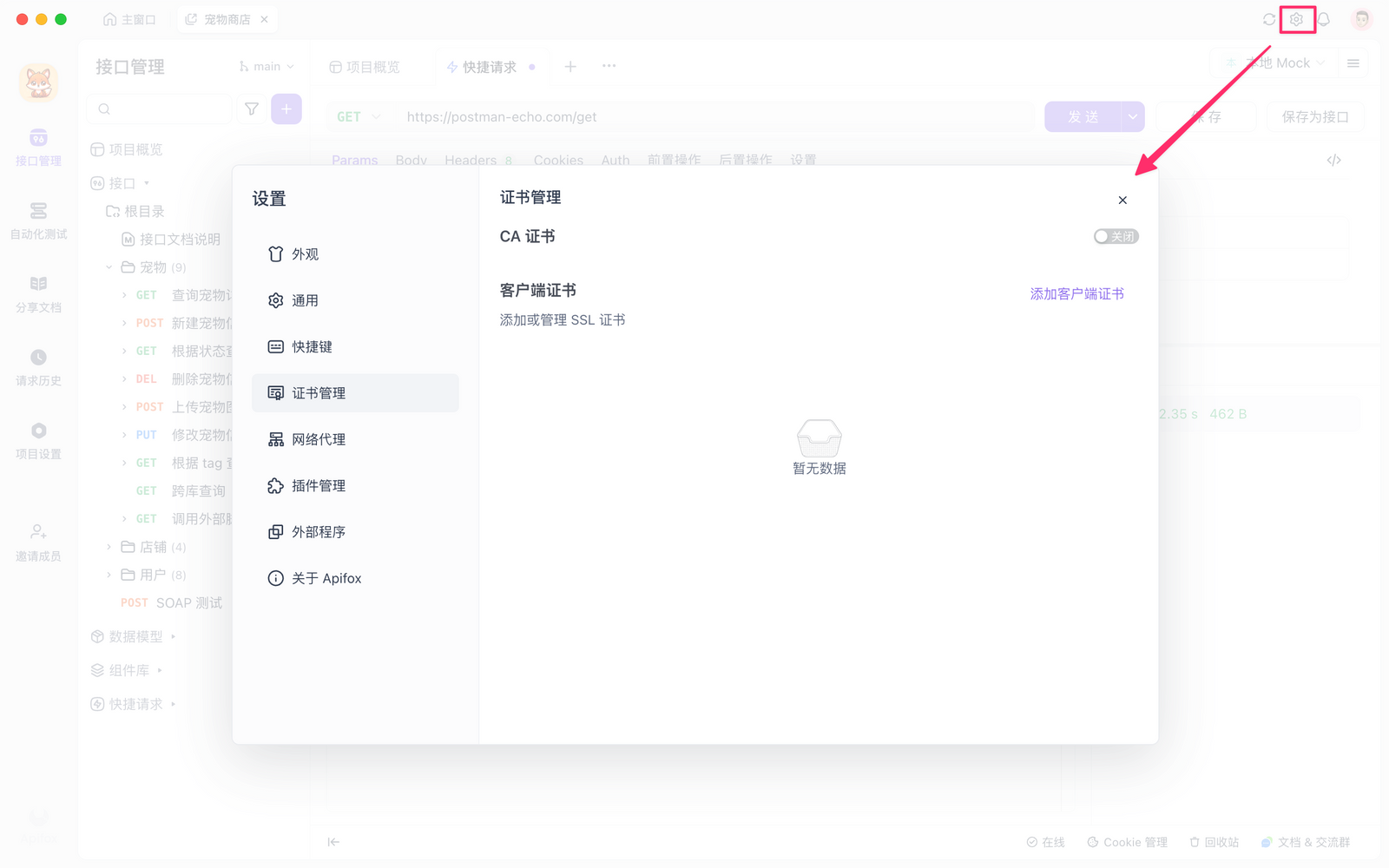
Task: Toggle the CA 证书 switch
Action: click(x=1116, y=236)
